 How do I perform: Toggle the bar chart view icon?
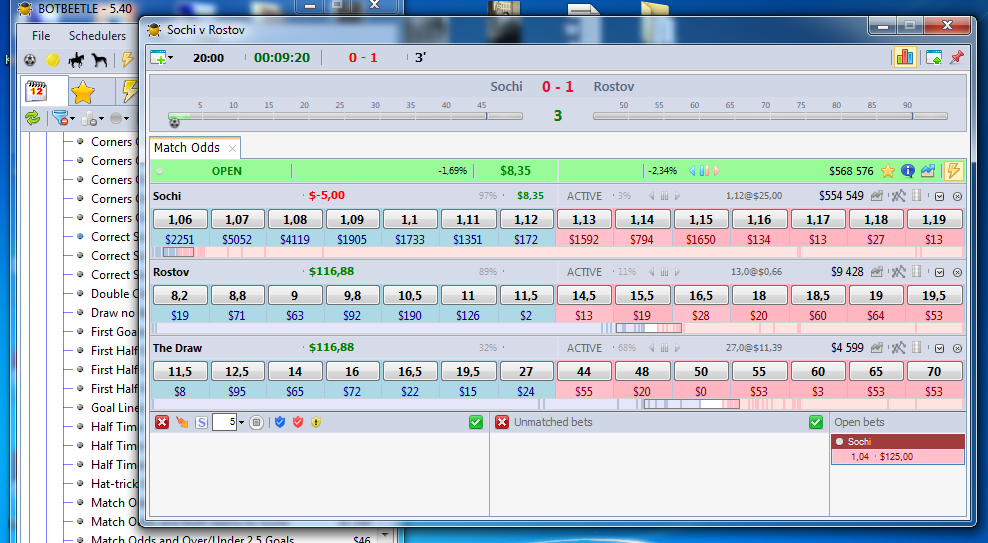905,57
